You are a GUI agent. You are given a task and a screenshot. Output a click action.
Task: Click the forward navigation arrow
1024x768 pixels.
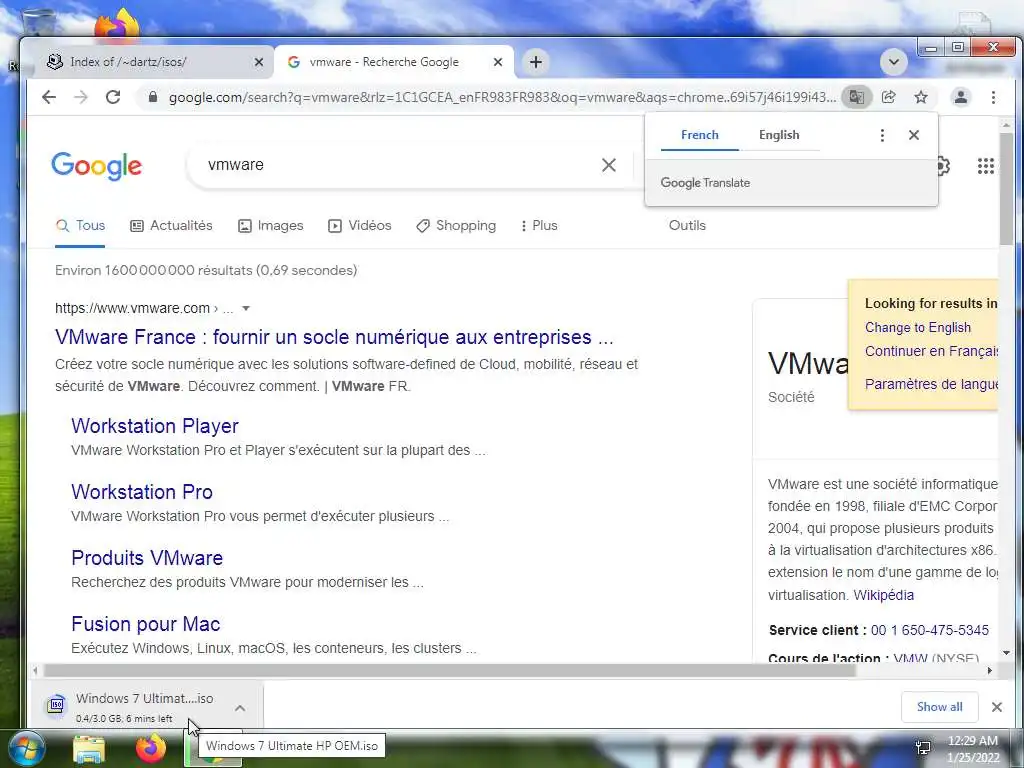pos(81,97)
